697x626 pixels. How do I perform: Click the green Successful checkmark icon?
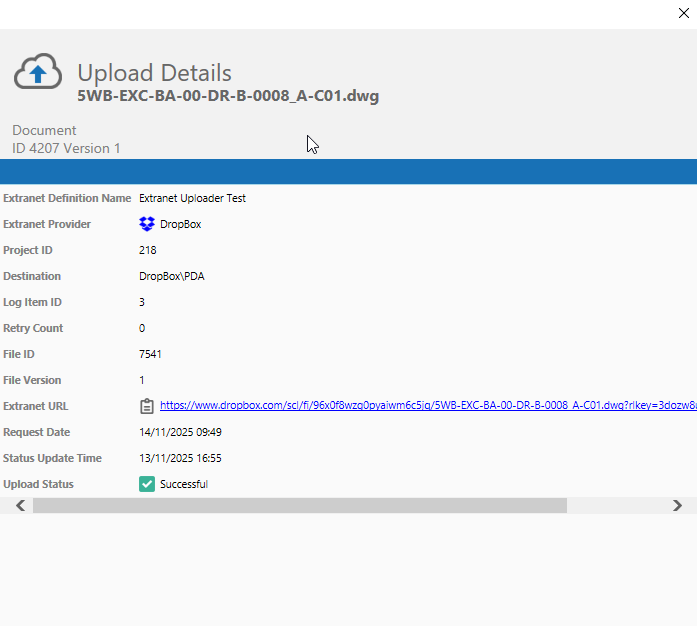tap(147, 484)
